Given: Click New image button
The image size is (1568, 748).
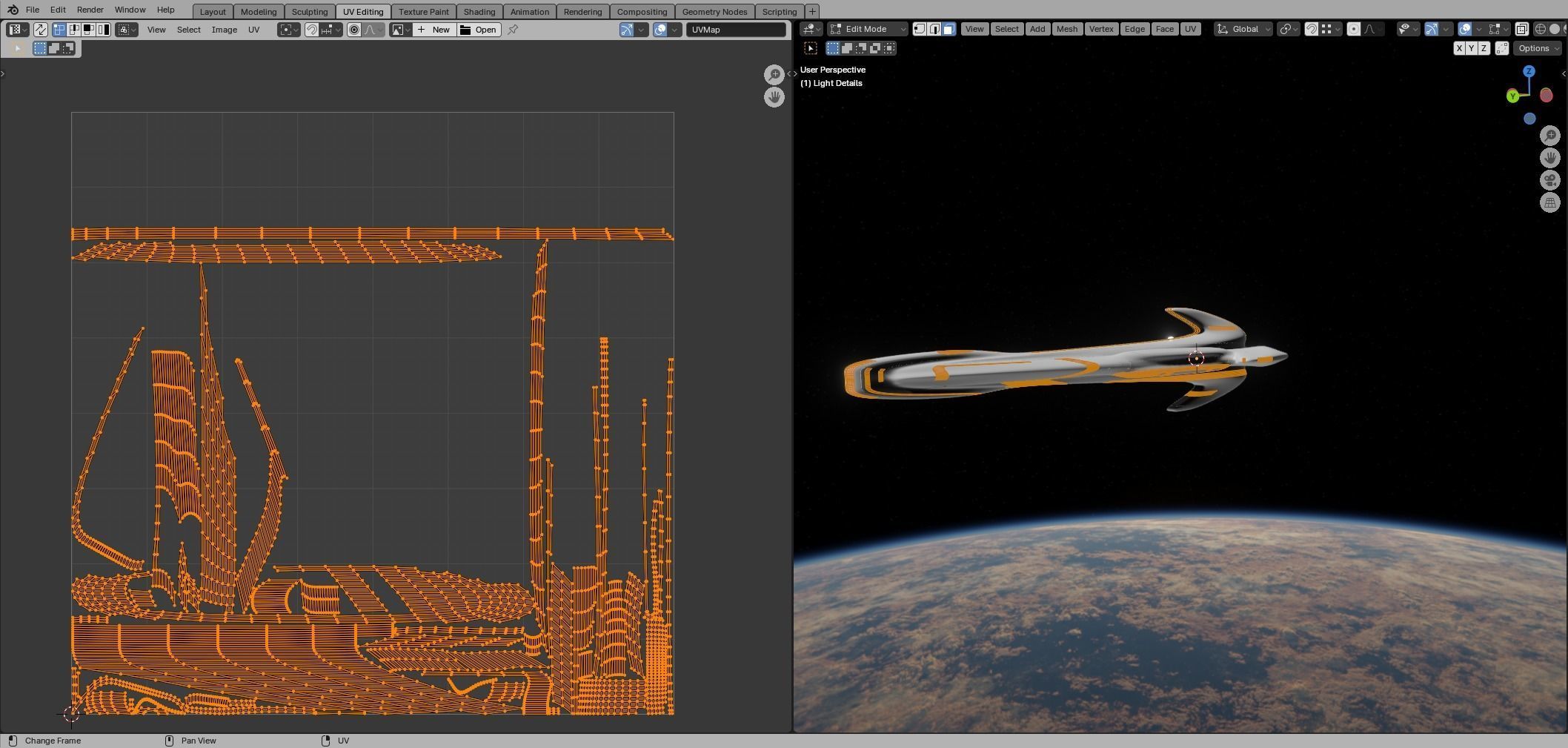Looking at the screenshot, I should tap(434, 30).
